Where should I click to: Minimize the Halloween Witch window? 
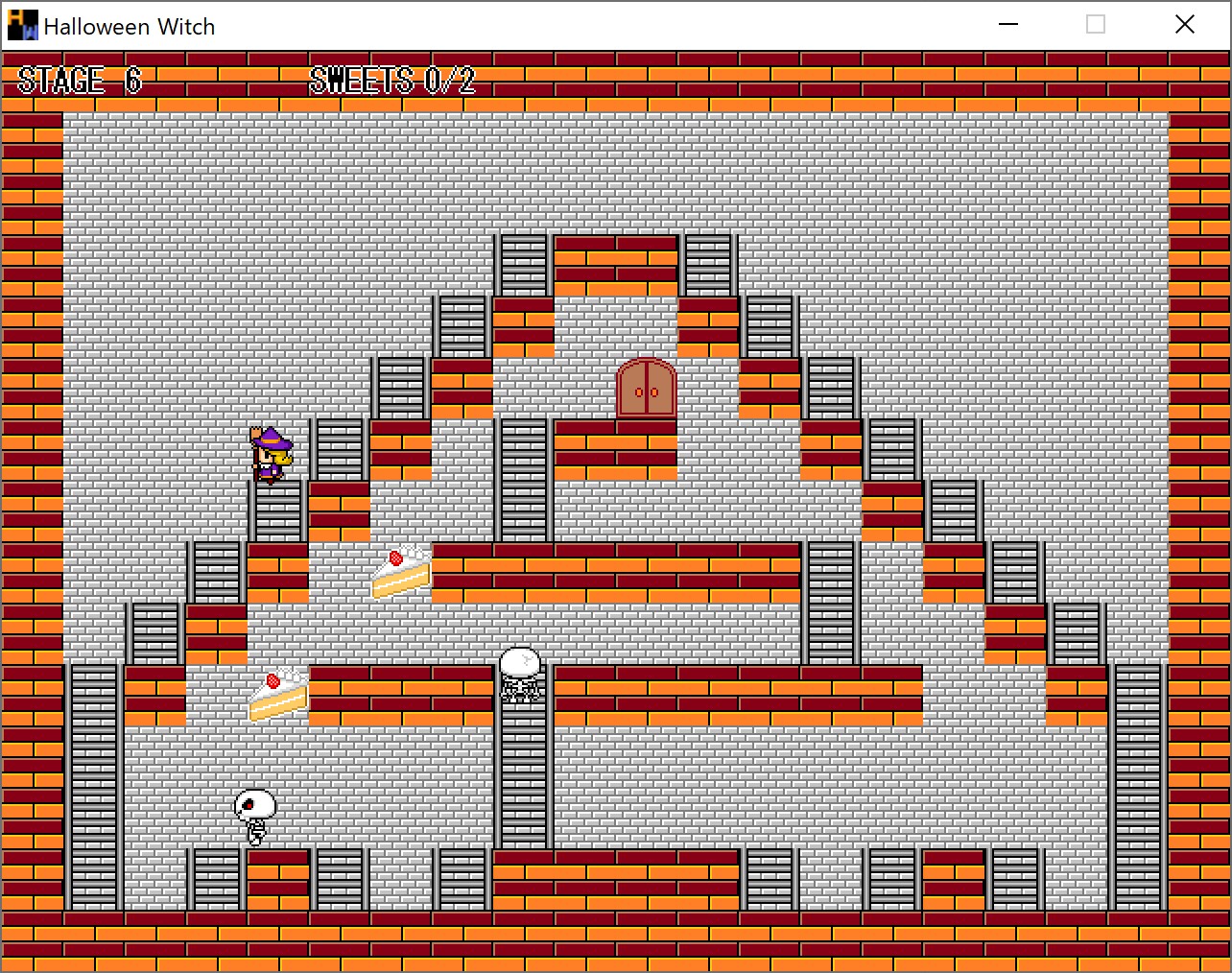[x=1008, y=25]
